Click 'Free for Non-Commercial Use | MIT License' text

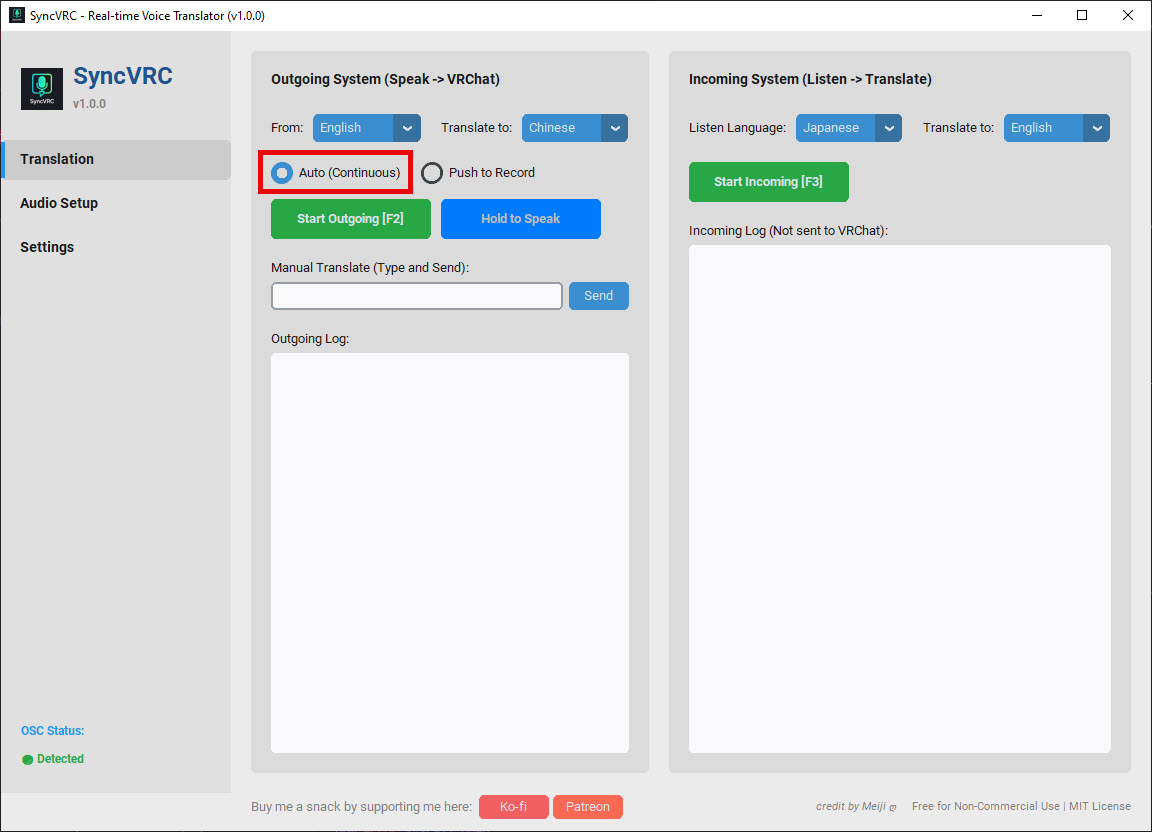coord(1021,806)
